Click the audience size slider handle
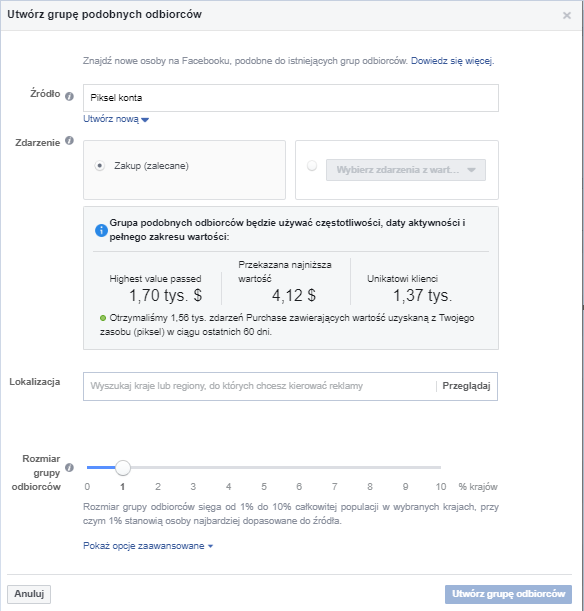584x611 pixels. click(x=123, y=468)
